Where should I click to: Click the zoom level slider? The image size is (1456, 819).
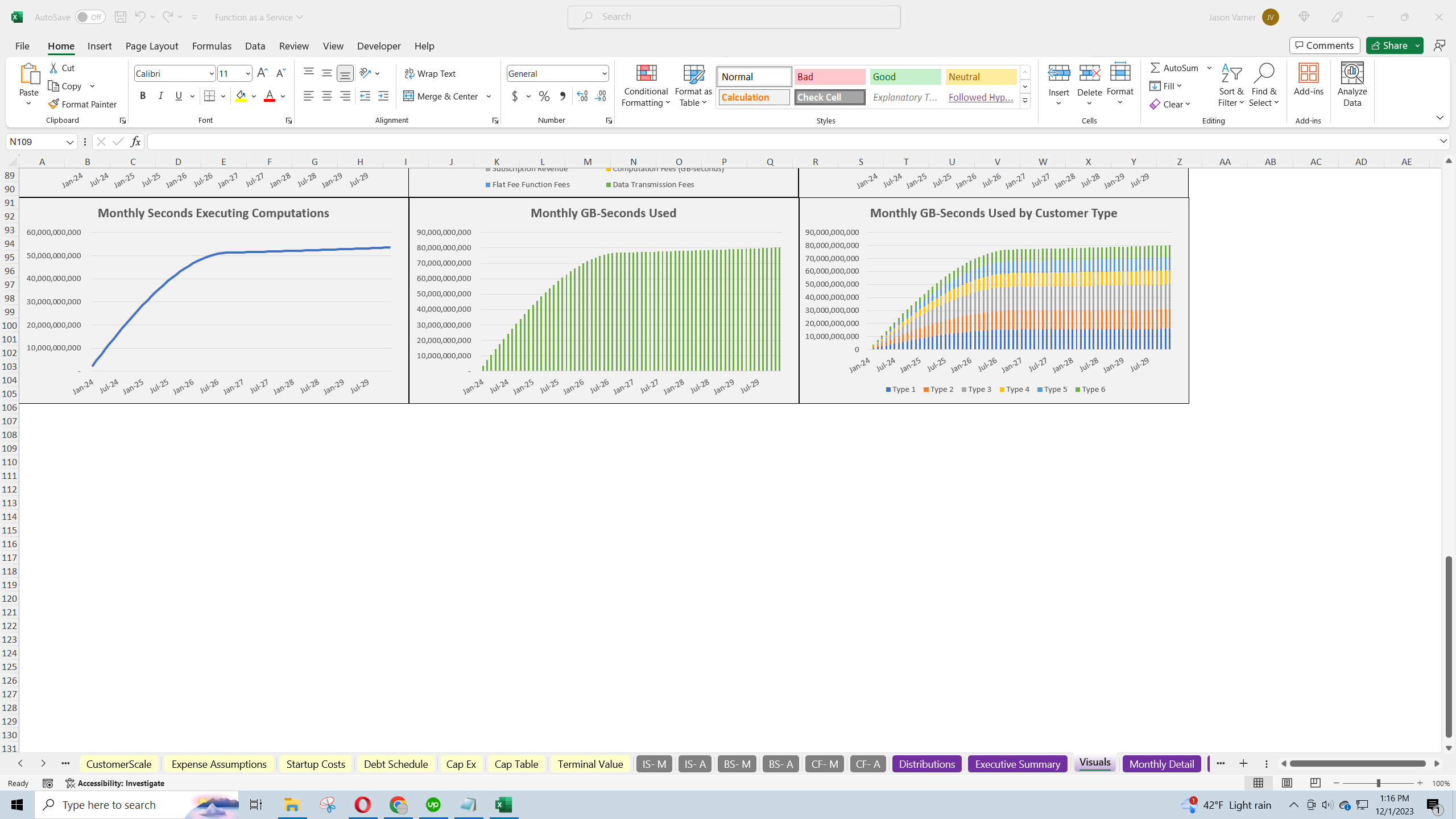[1378, 783]
